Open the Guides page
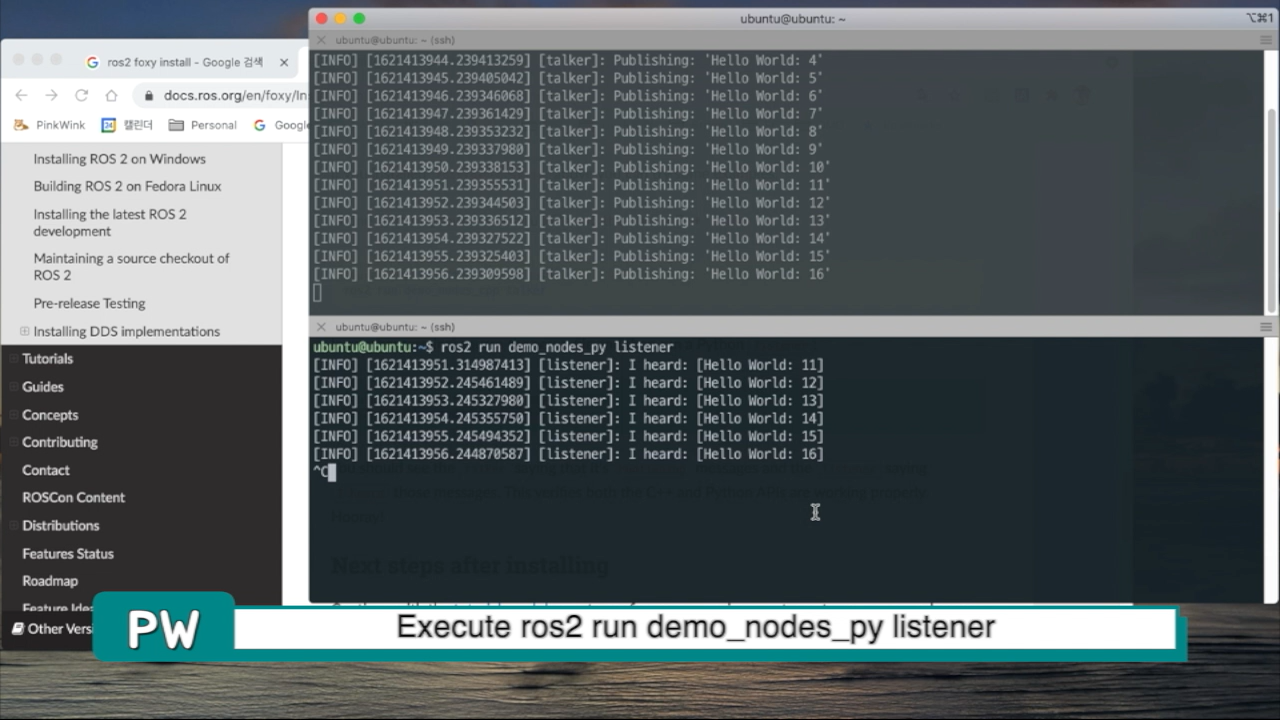Screen dimensions: 1280x720 tap(43, 386)
